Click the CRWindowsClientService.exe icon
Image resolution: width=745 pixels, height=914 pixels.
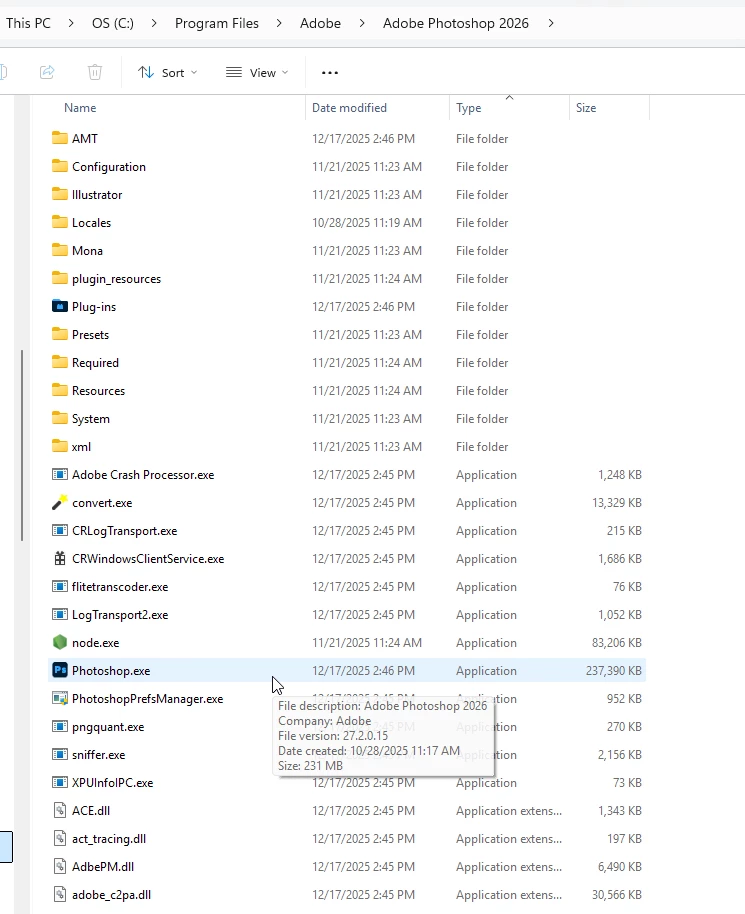pos(60,558)
